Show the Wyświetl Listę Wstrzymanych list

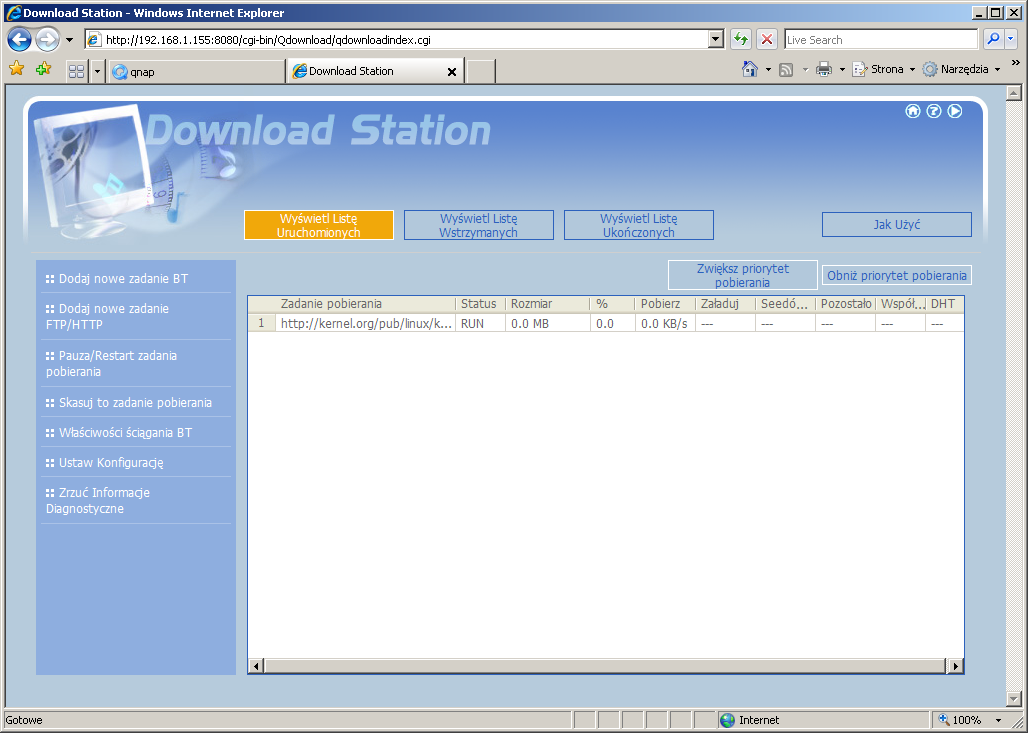479,225
